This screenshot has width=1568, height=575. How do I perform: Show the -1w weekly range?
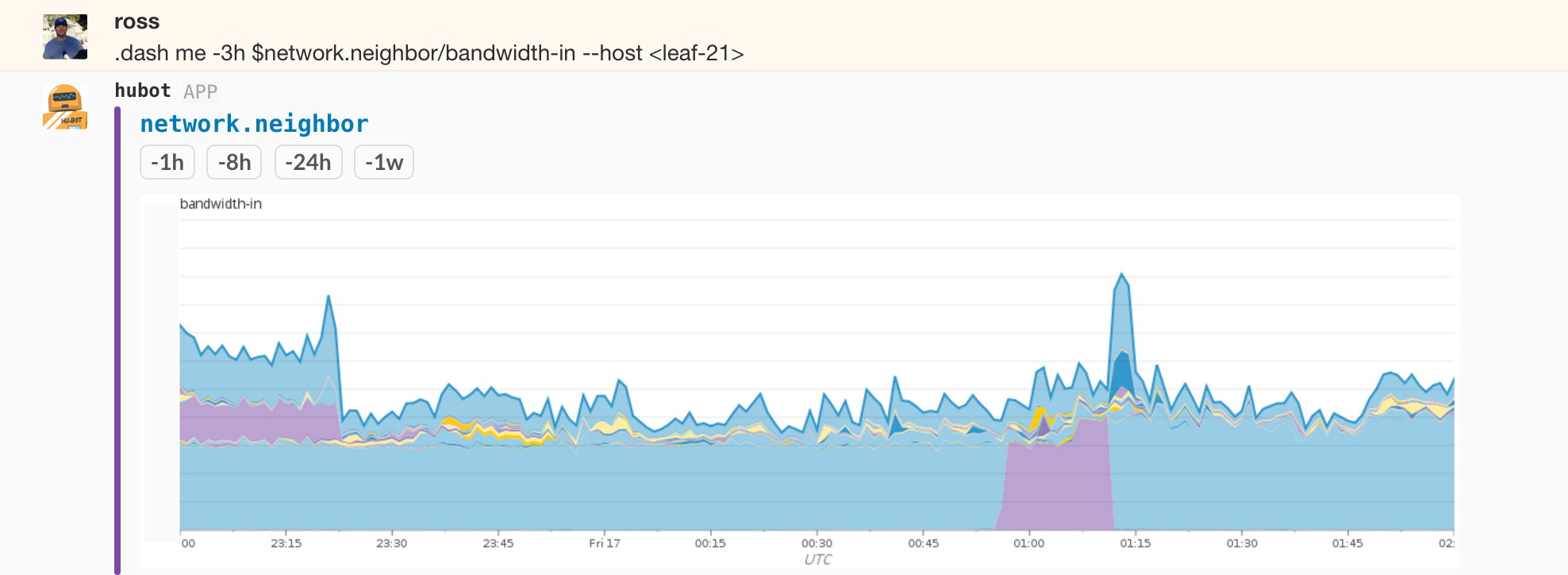click(383, 162)
